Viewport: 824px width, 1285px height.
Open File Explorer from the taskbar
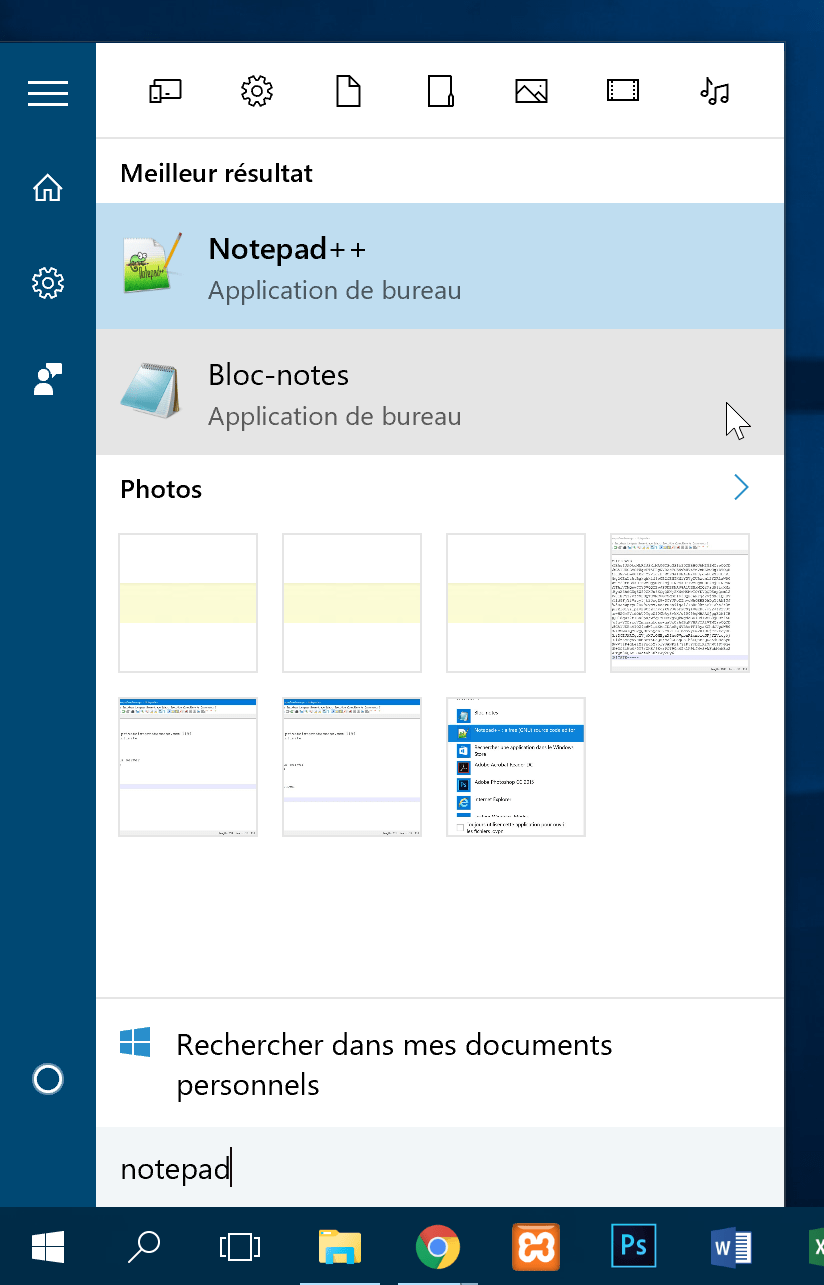(339, 1246)
